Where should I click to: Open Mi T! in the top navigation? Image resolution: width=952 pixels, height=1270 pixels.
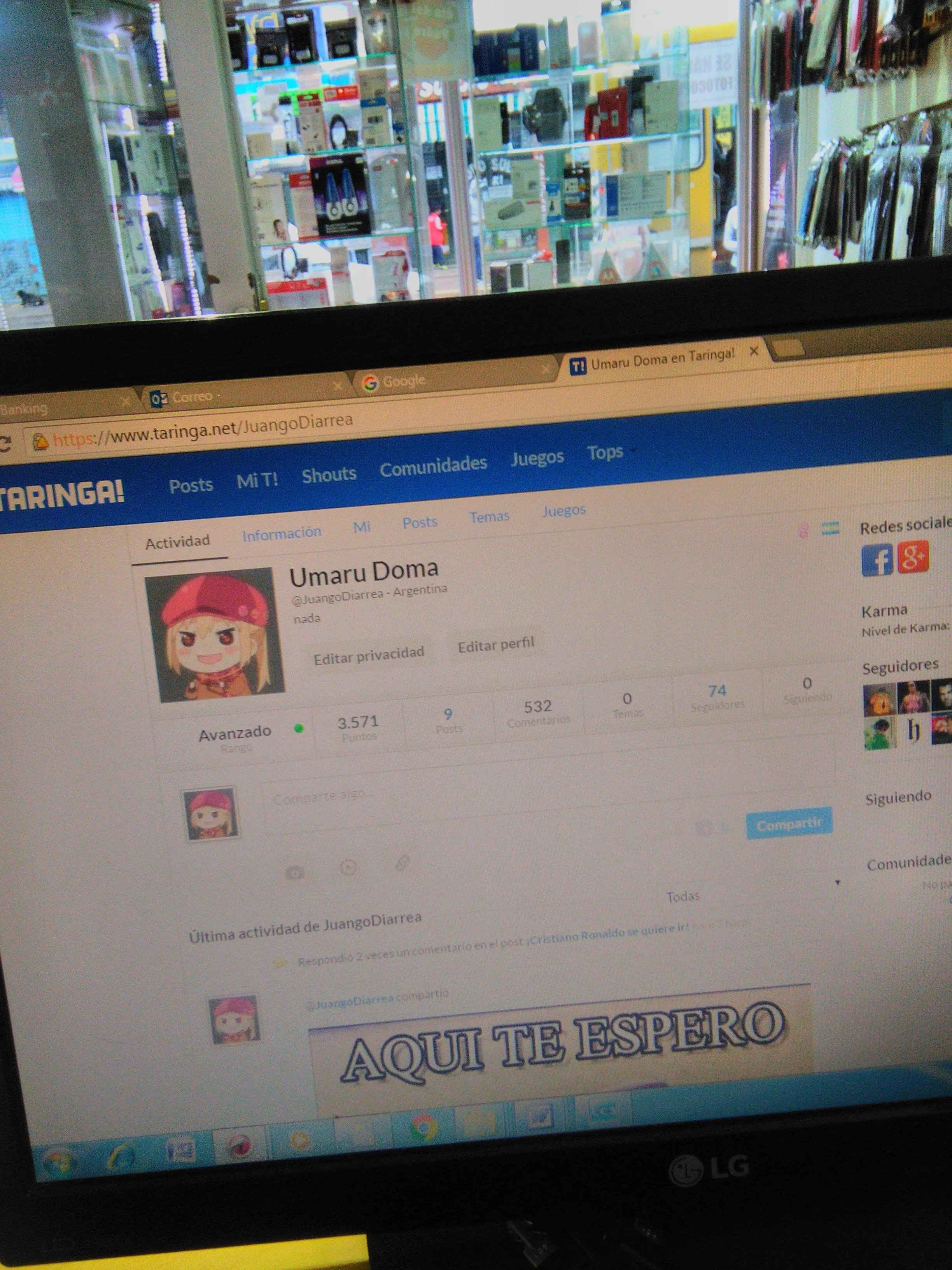(257, 480)
